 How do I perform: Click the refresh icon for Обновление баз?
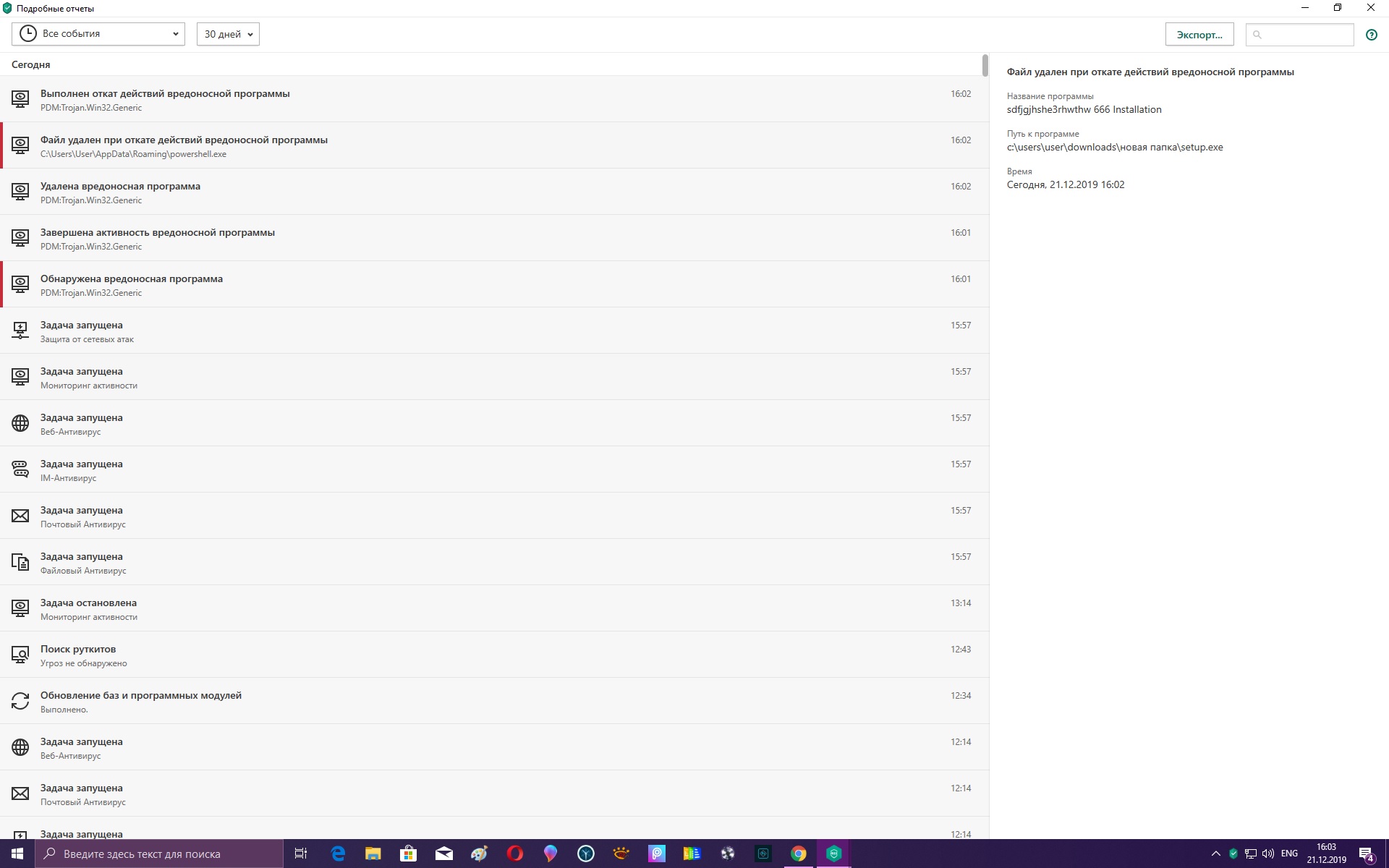click(20, 701)
